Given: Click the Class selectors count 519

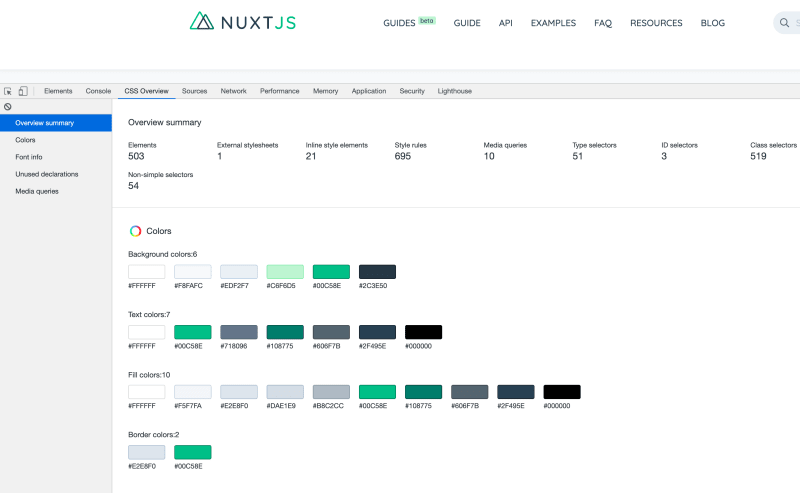Looking at the screenshot, I should click(758, 156).
